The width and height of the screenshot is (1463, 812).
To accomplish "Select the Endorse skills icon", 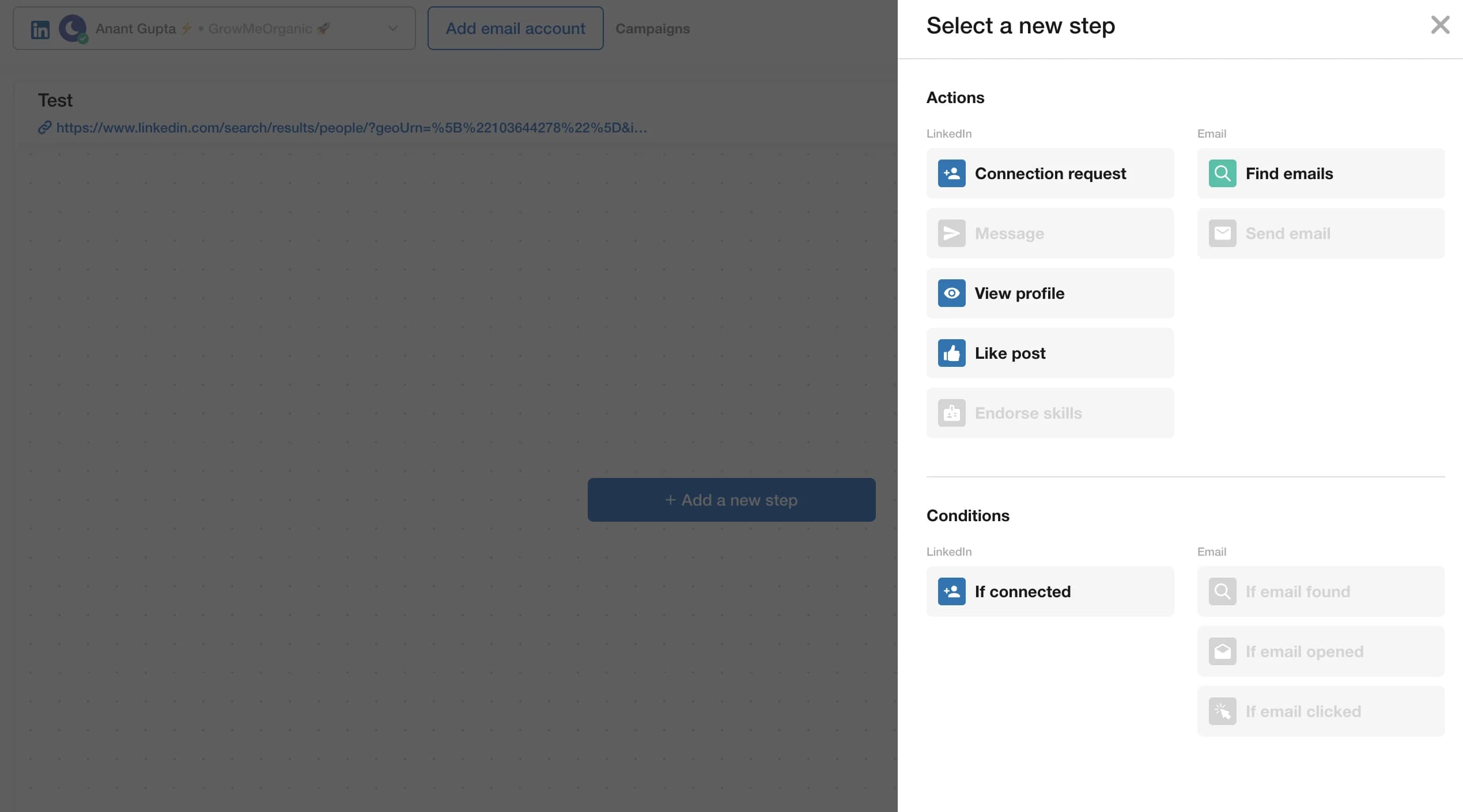I will 951,413.
